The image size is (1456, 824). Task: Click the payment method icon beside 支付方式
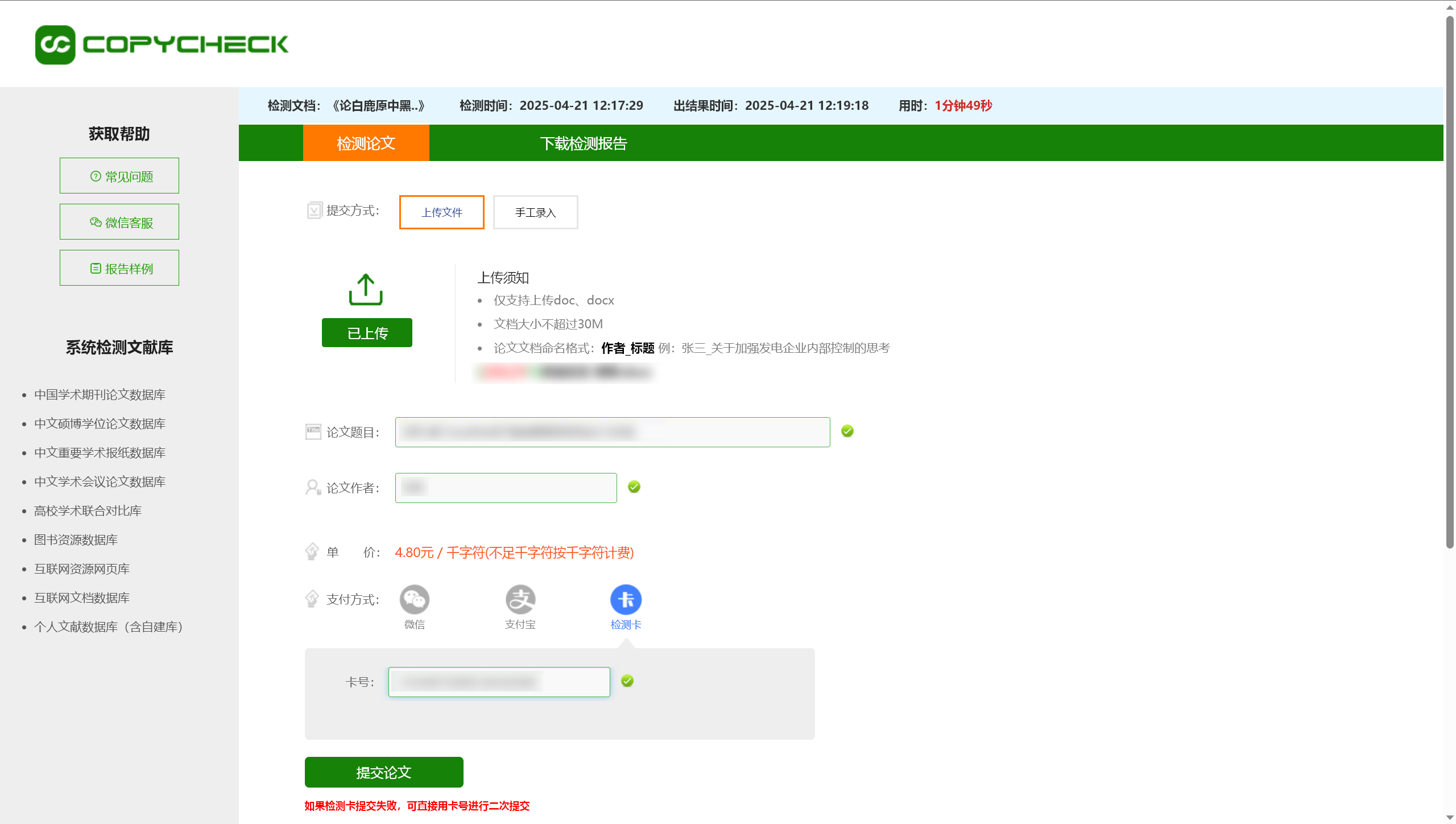click(312, 599)
